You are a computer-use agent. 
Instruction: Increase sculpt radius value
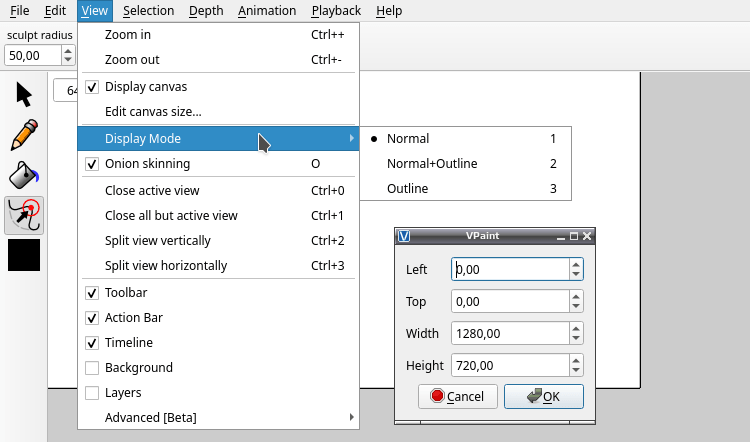coord(68,51)
